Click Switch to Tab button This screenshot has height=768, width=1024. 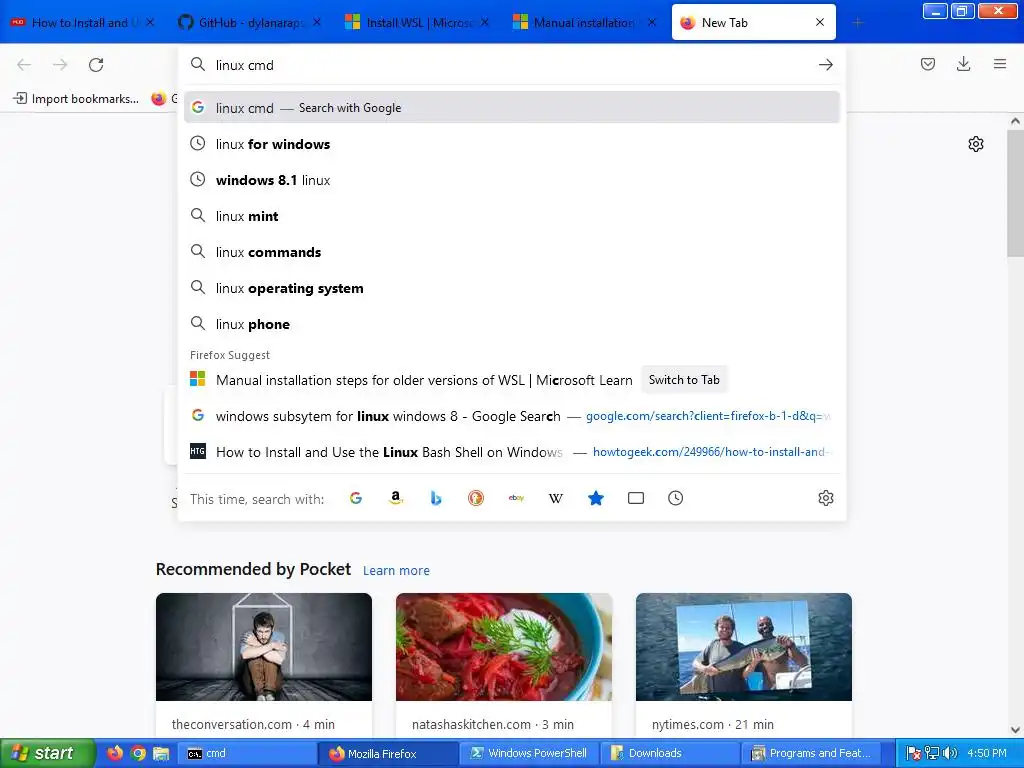point(684,379)
